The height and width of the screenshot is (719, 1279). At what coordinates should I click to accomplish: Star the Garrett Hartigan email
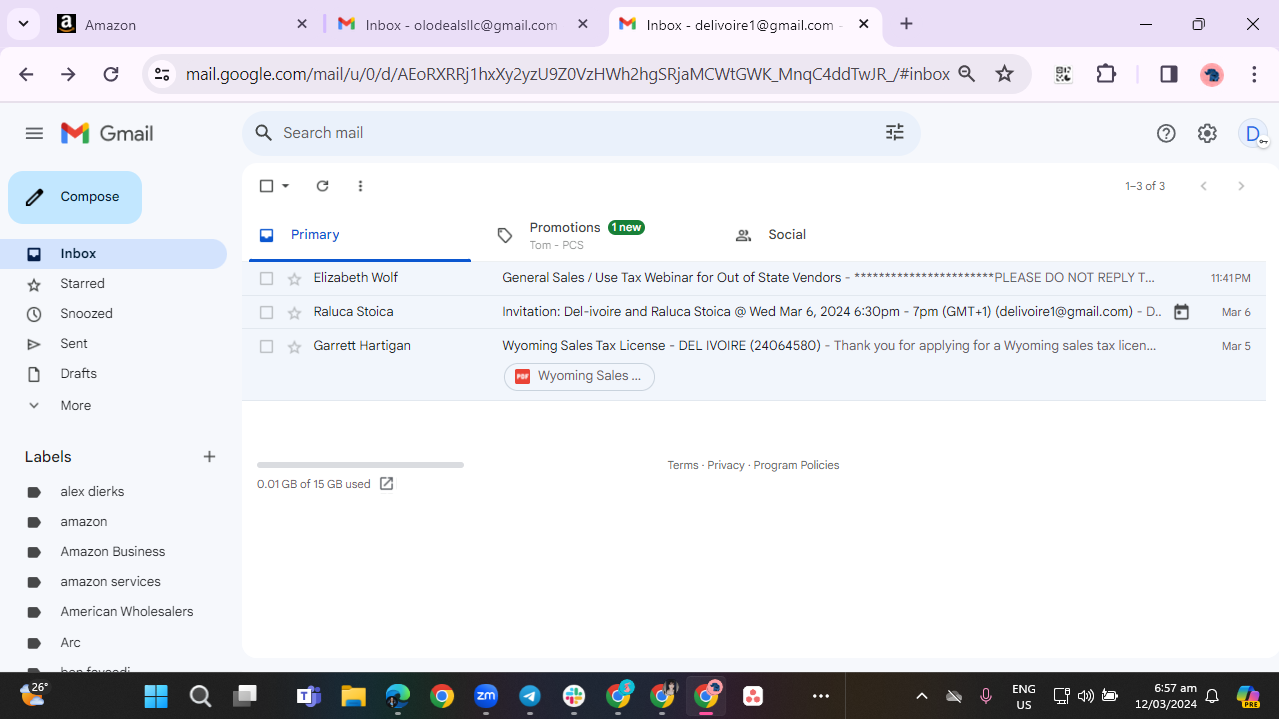tap(294, 347)
